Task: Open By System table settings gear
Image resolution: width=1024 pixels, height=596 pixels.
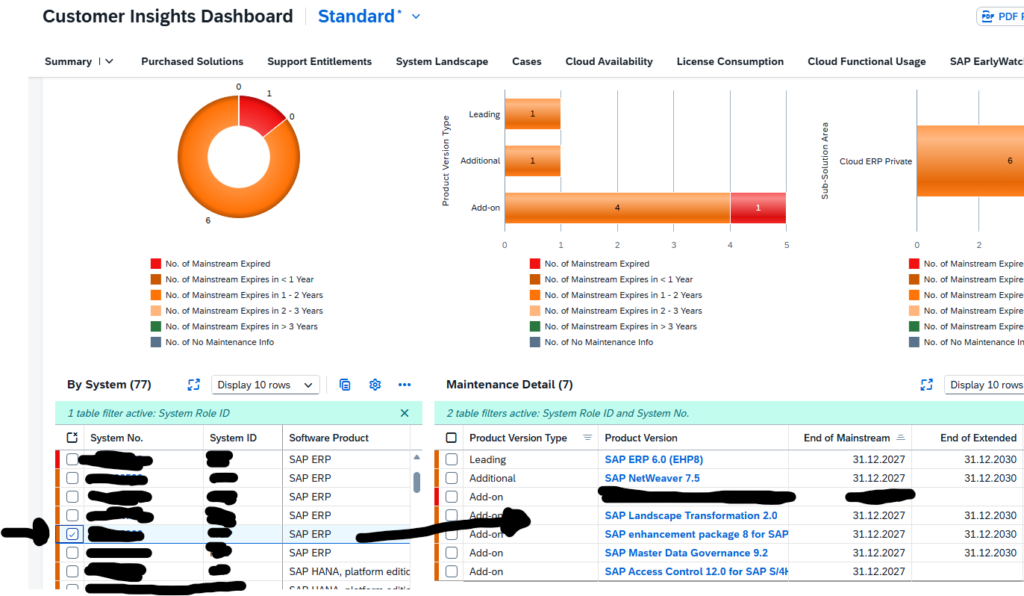Action: [x=375, y=385]
